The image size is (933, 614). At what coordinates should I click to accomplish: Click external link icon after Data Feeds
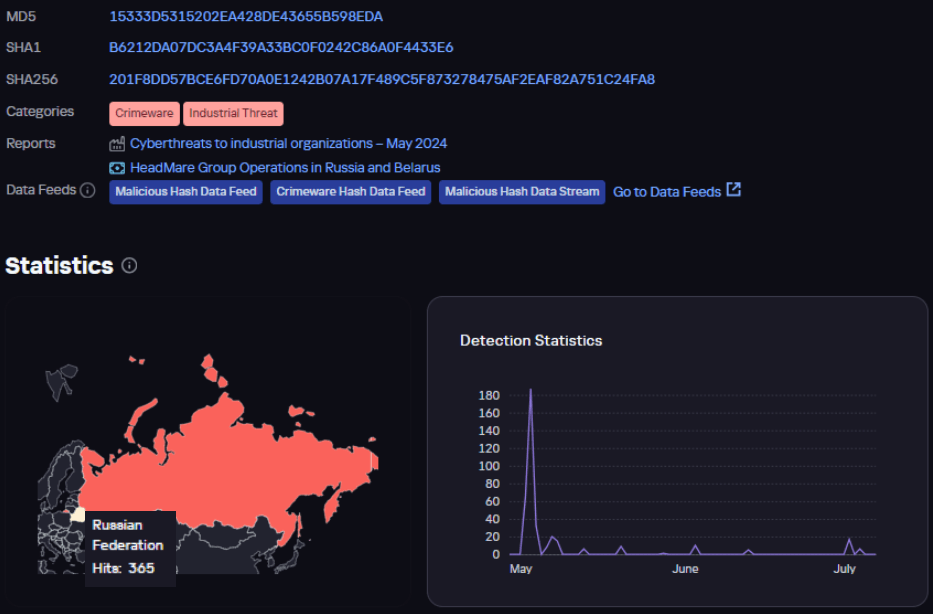[x=734, y=190]
